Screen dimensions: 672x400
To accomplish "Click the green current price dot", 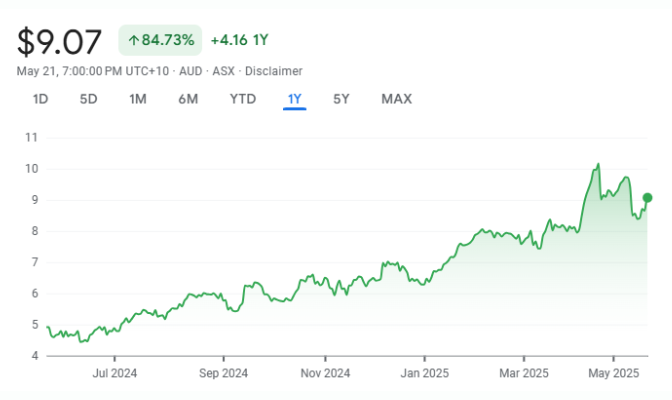I will tap(647, 198).
